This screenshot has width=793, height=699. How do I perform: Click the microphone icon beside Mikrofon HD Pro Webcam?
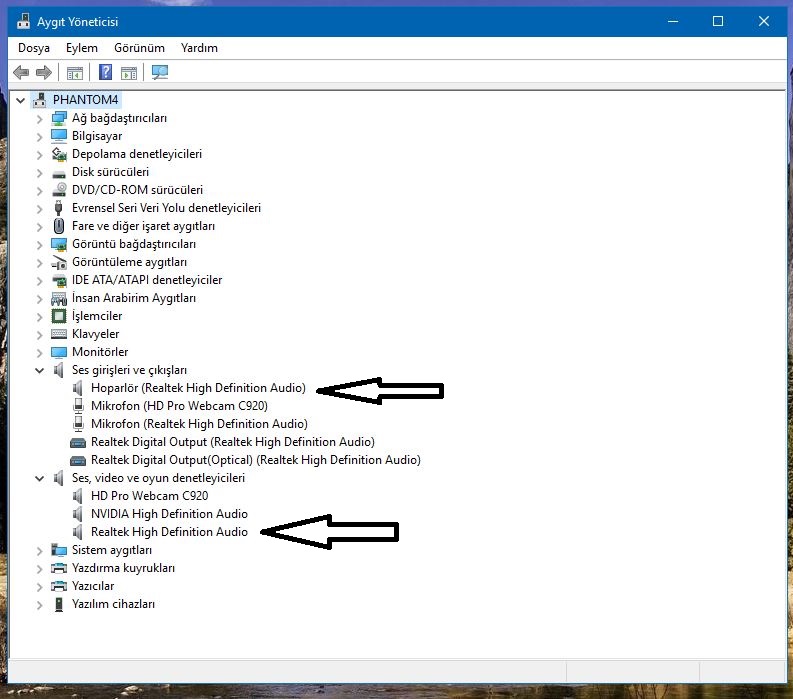pos(78,406)
